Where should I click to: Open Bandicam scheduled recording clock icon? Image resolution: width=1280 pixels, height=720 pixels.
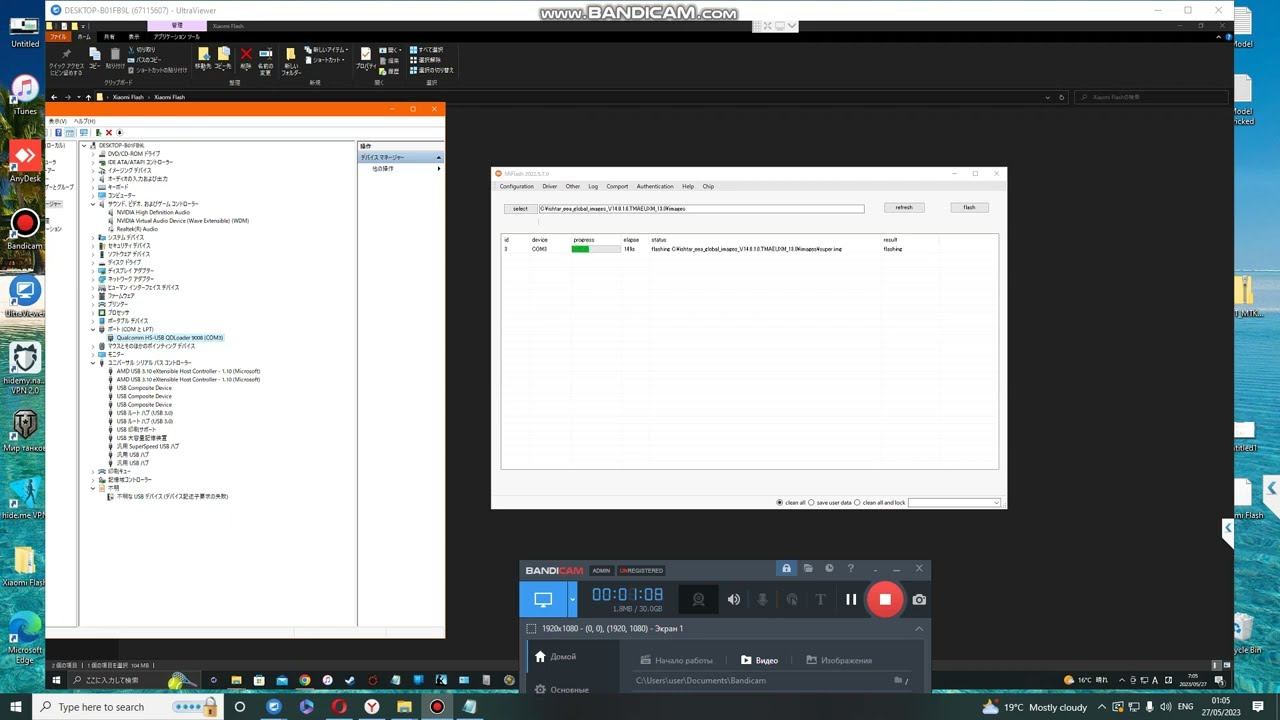(x=829, y=569)
